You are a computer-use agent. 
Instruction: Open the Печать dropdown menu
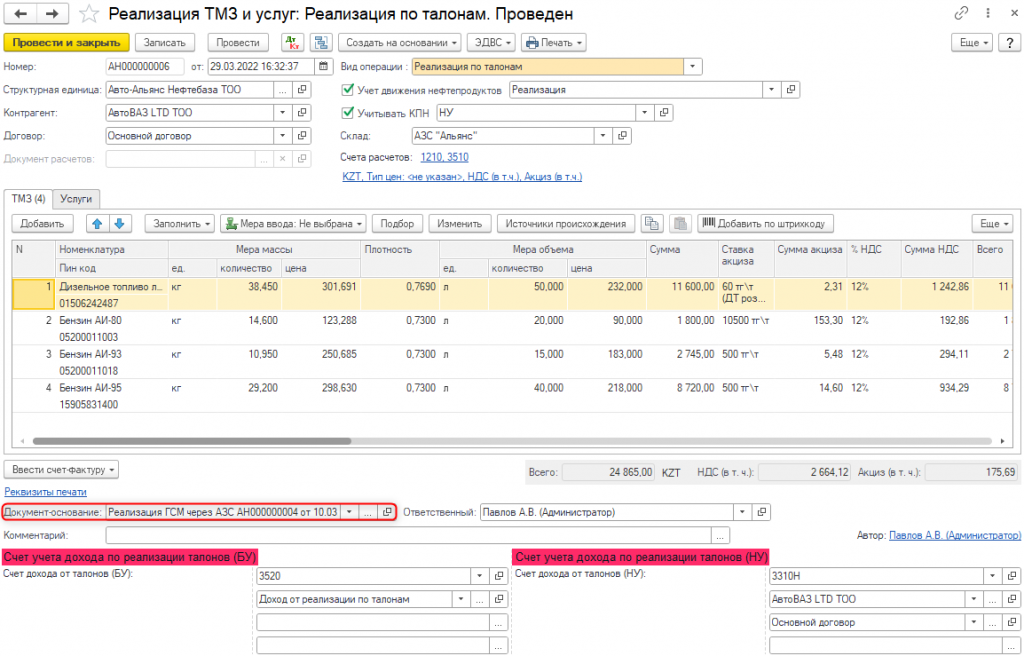[x=553, y=43]
